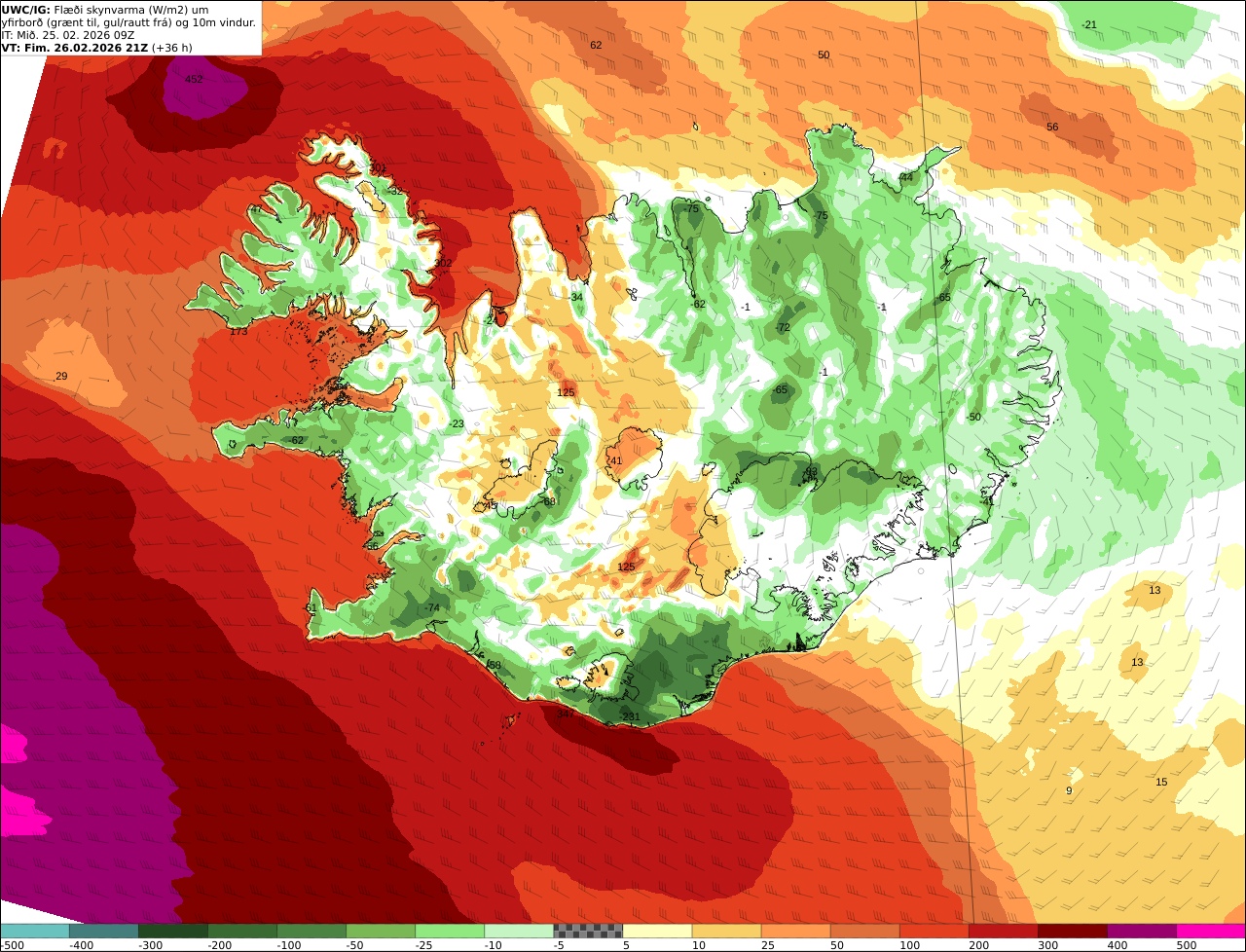Click the magenta swatch right of colorbar 500
The height and width of the screenshot is (952, 1246).
tap(1211, 931)
